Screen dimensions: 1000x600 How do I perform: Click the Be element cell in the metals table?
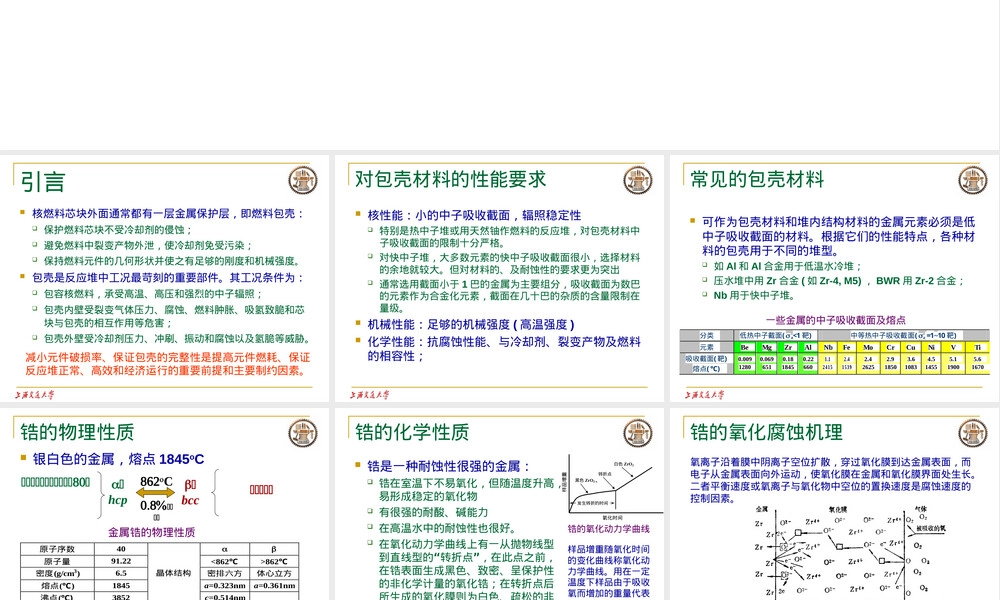(x=745, y=347)
